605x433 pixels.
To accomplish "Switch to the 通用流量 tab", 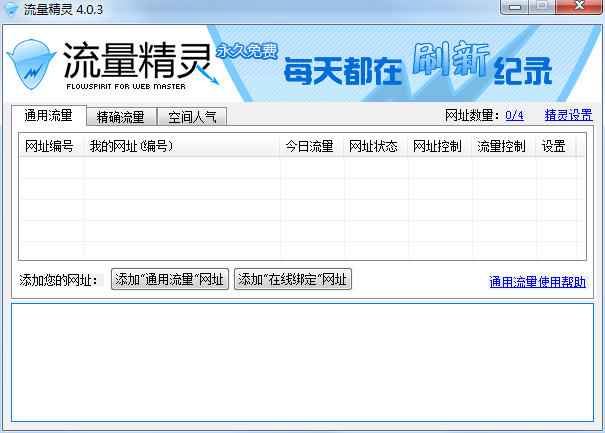I will (48, 116).
